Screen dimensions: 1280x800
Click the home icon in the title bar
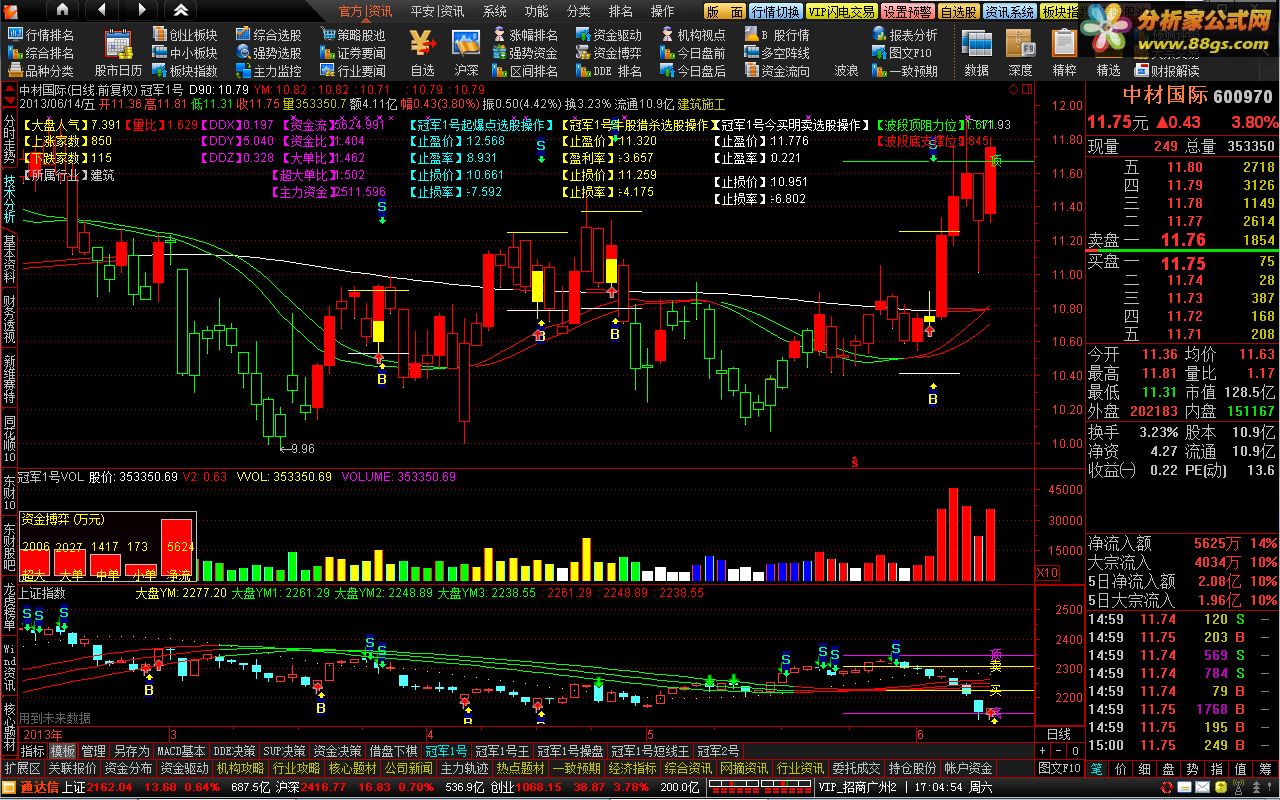click(62, 10)
